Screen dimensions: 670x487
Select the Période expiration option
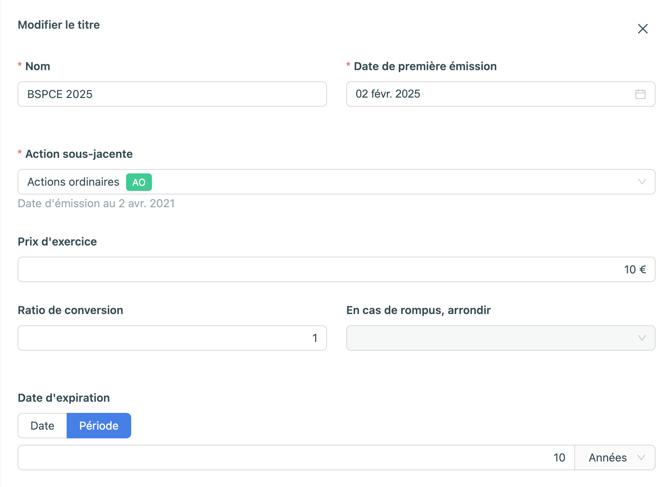click(99, 426)
